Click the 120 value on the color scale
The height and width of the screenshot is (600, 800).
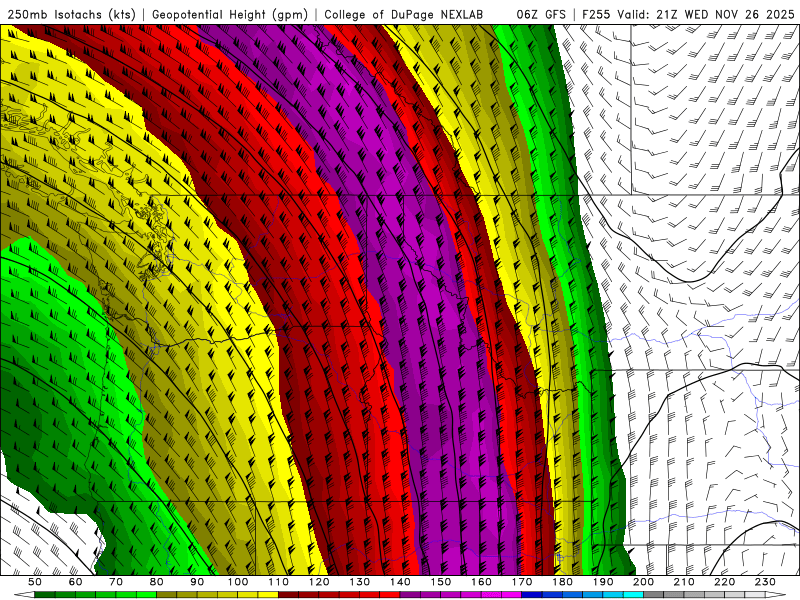[x=319, y=582]
